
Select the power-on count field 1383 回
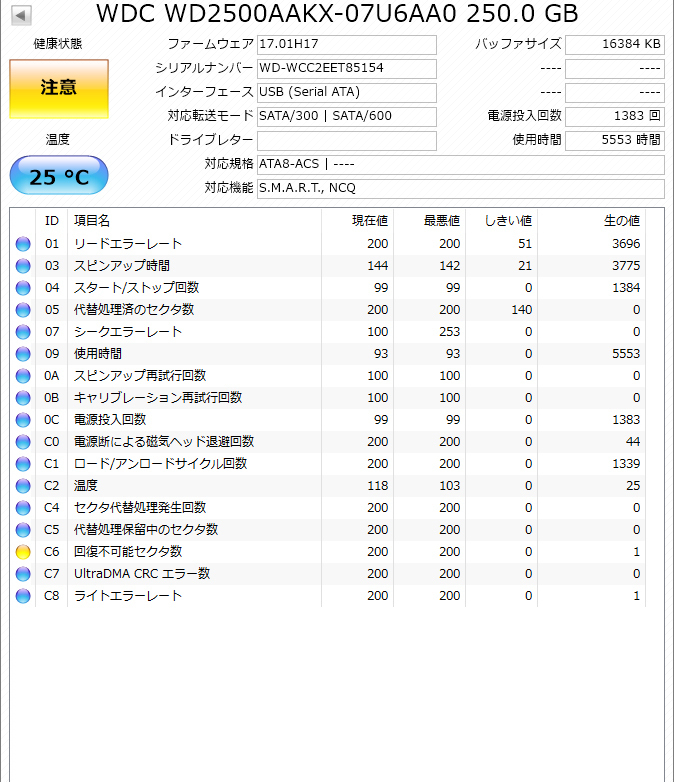pos(615,116)
